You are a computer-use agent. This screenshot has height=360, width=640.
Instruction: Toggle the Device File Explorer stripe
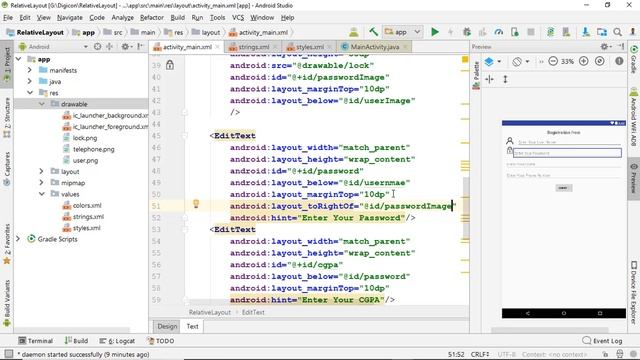(x=634, y=292)
